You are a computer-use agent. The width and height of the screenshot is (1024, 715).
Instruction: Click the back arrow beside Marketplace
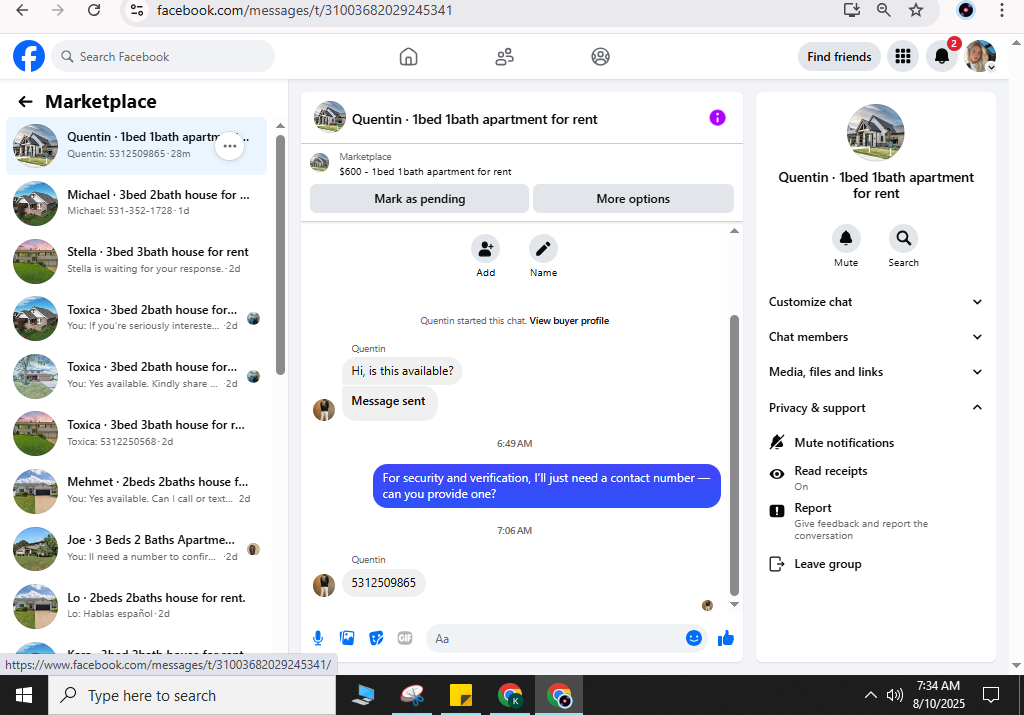coord(25,101)
